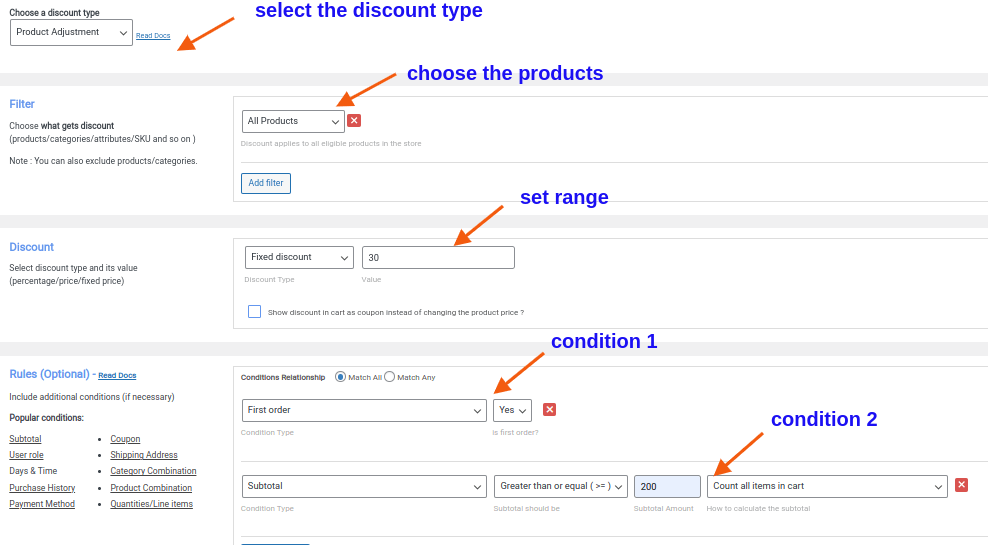Image resolution: width=988 pixels, height=545 pixels.
Task: Delete the First order condition
Action: [x=549, y=410]
